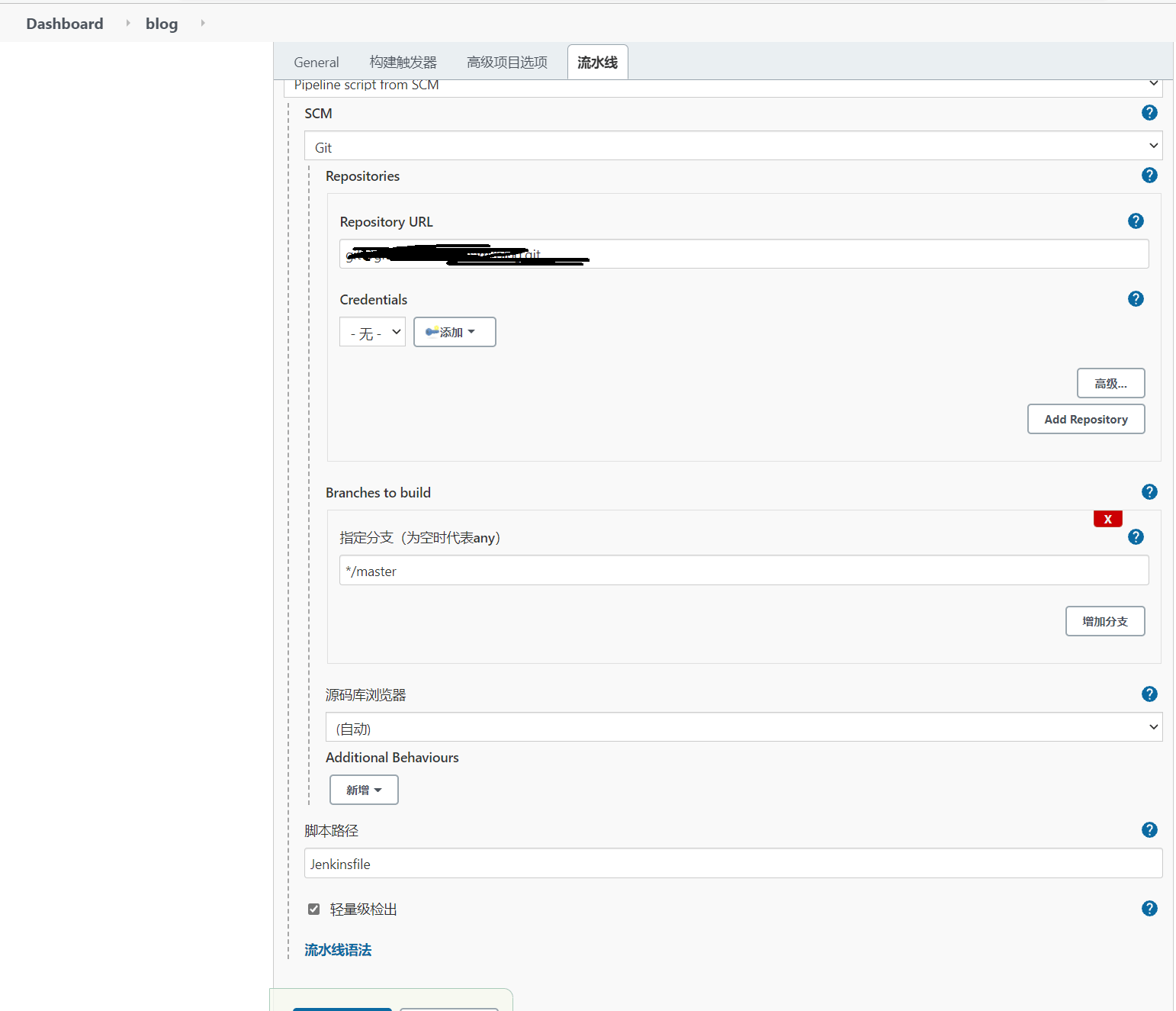Viewport: 1176px width, 1011px height.
Task: Click help icon next to SCM
Action: tap(1149, 113)
